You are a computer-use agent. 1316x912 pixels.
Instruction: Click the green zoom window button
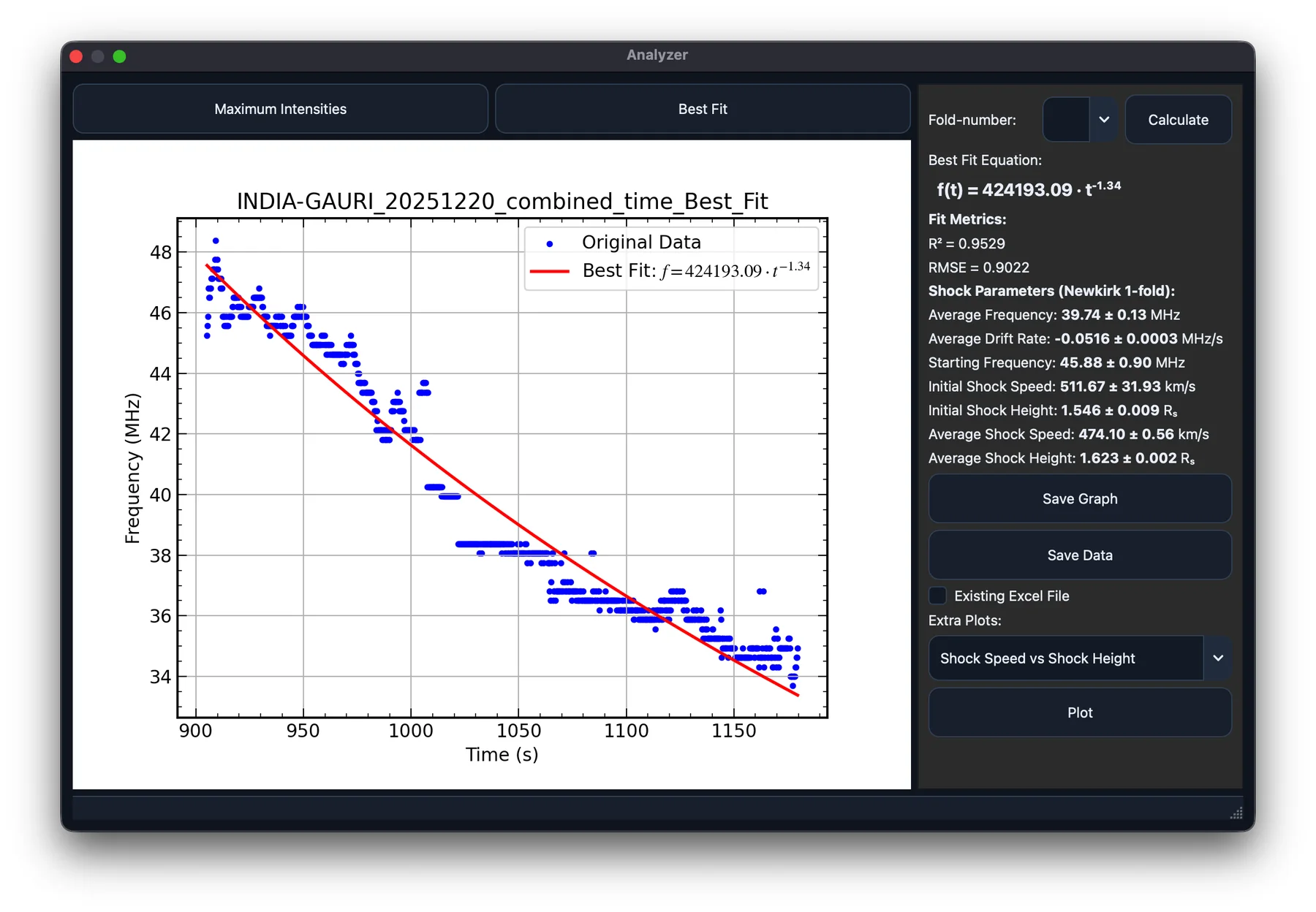119,56
